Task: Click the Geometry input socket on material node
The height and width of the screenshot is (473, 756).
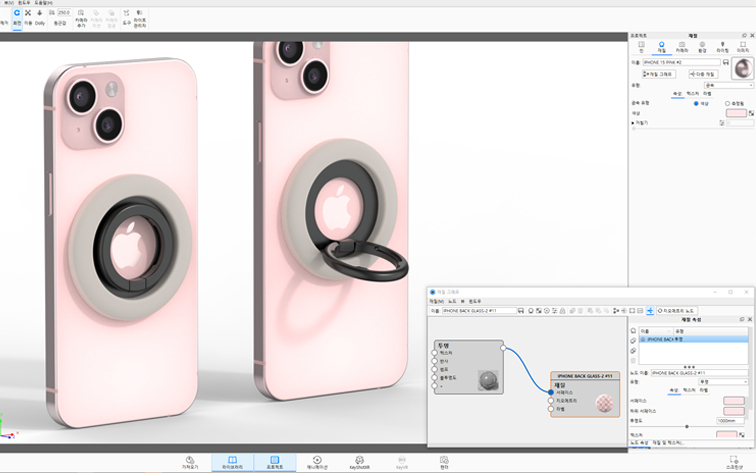Action: pos(551,401)
